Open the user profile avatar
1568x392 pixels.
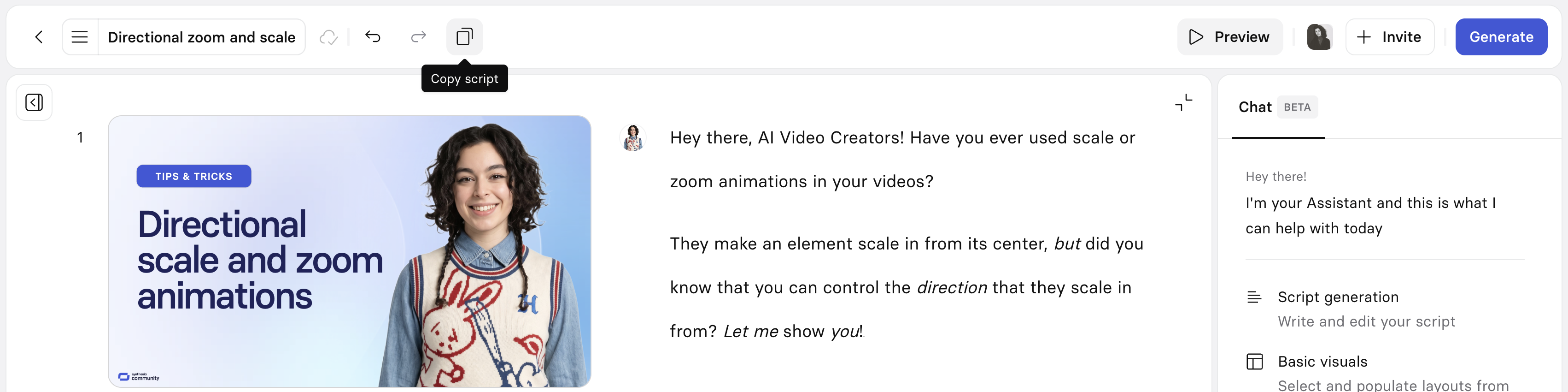pyautogui.click(x=1319, y=37)
